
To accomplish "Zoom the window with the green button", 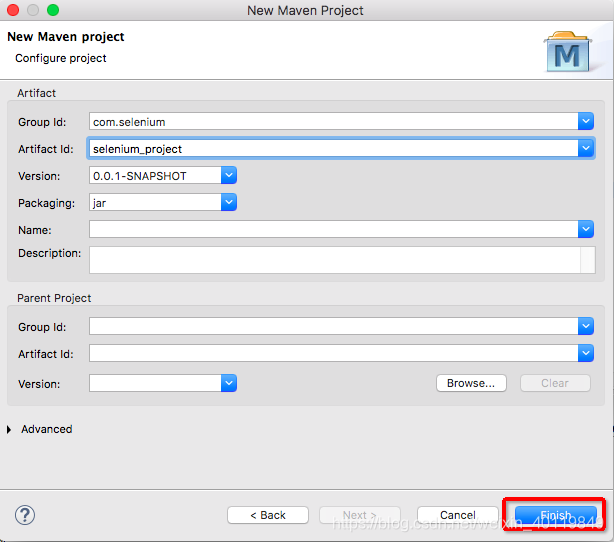I will point(53,10).
